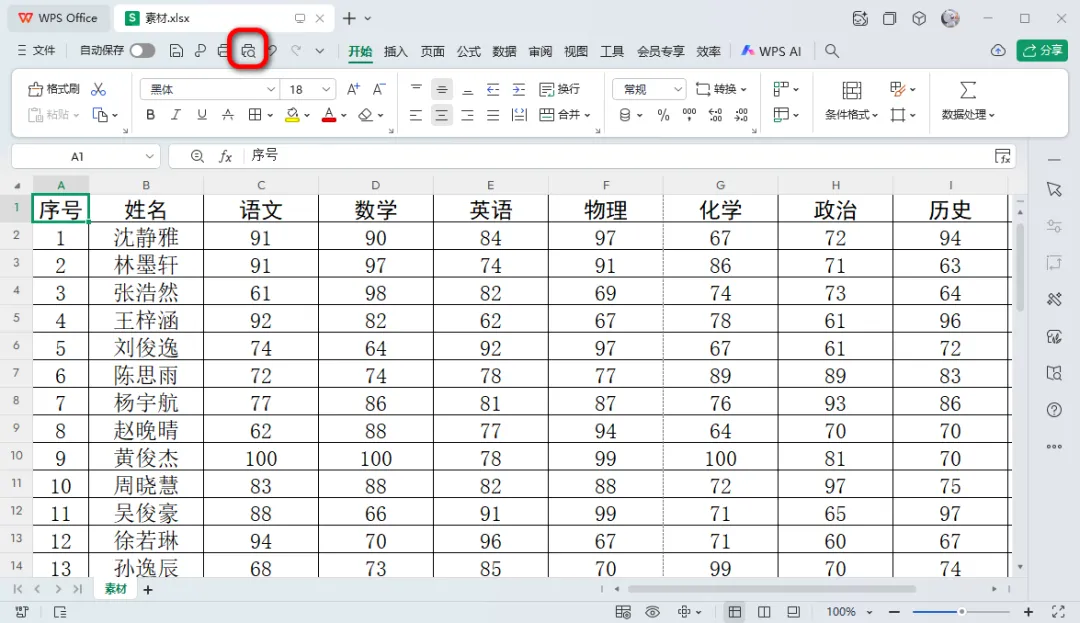Select the 素材 sheet tab
The width and height of the screenshot is (1080, 623).
(x=116, y=589)
